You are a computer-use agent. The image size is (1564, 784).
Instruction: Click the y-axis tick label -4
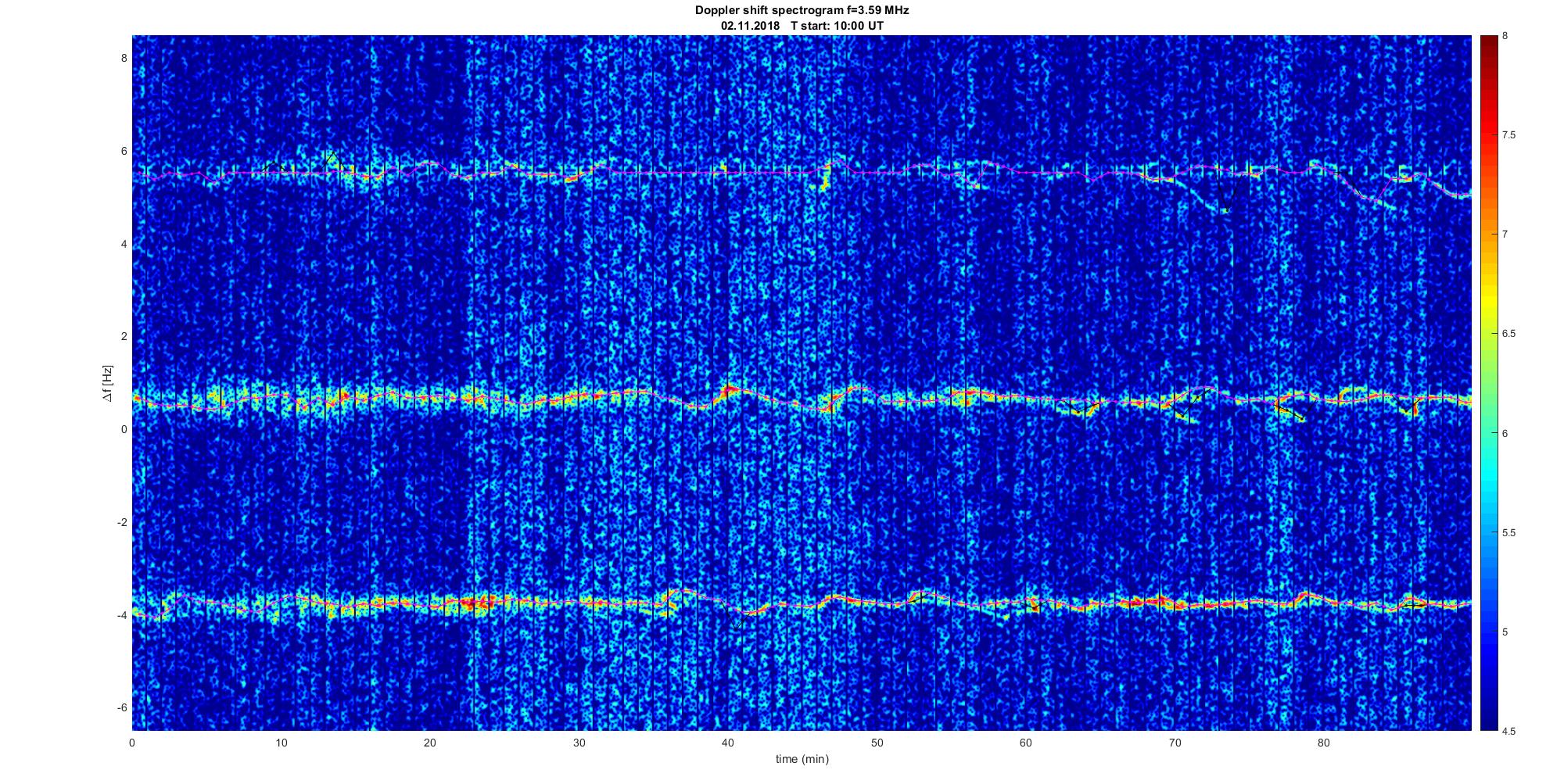click(122, 615)
